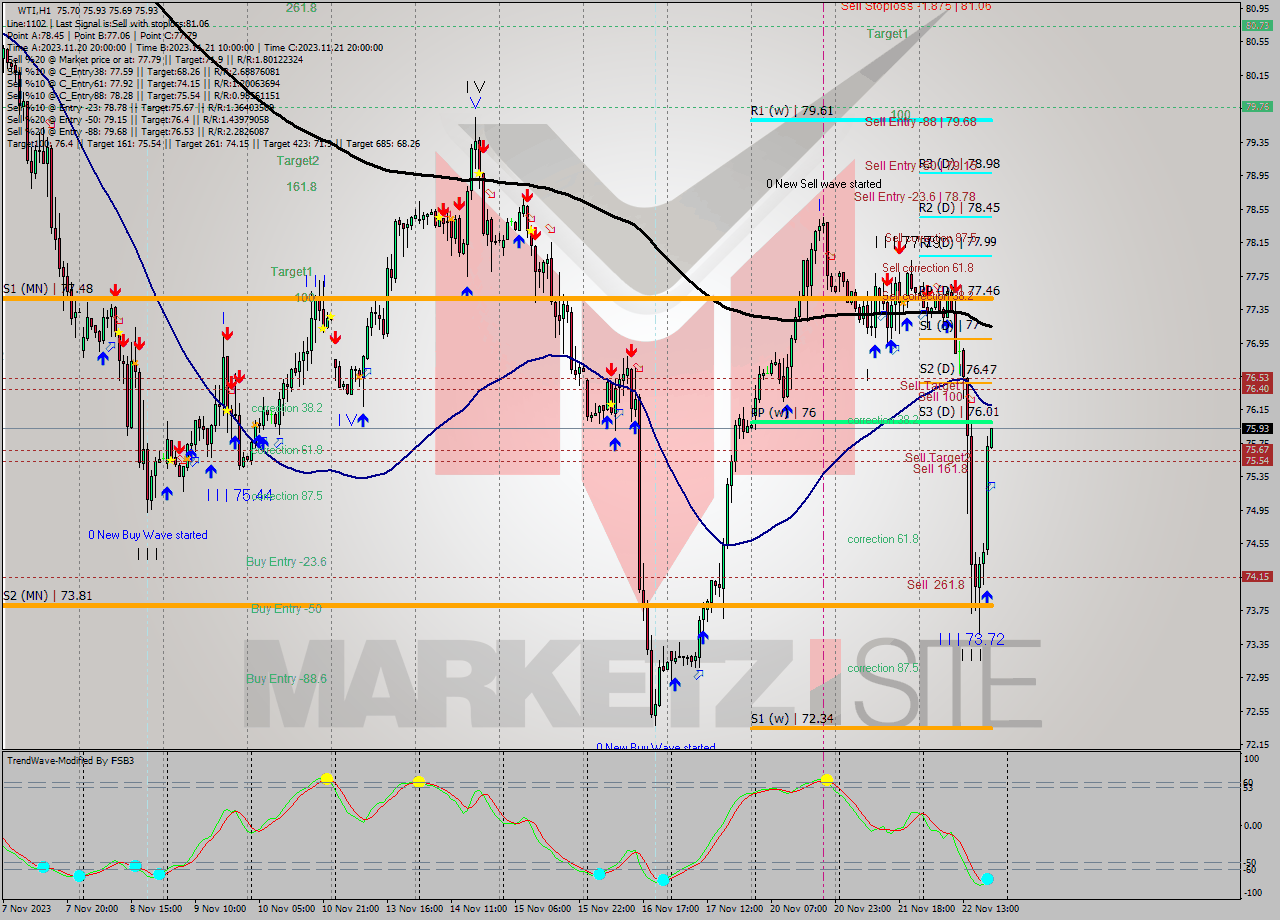Click the '10 Nov 05:00' time axis label
This screenshot has width=1280, height=920.
coord(285,909)
